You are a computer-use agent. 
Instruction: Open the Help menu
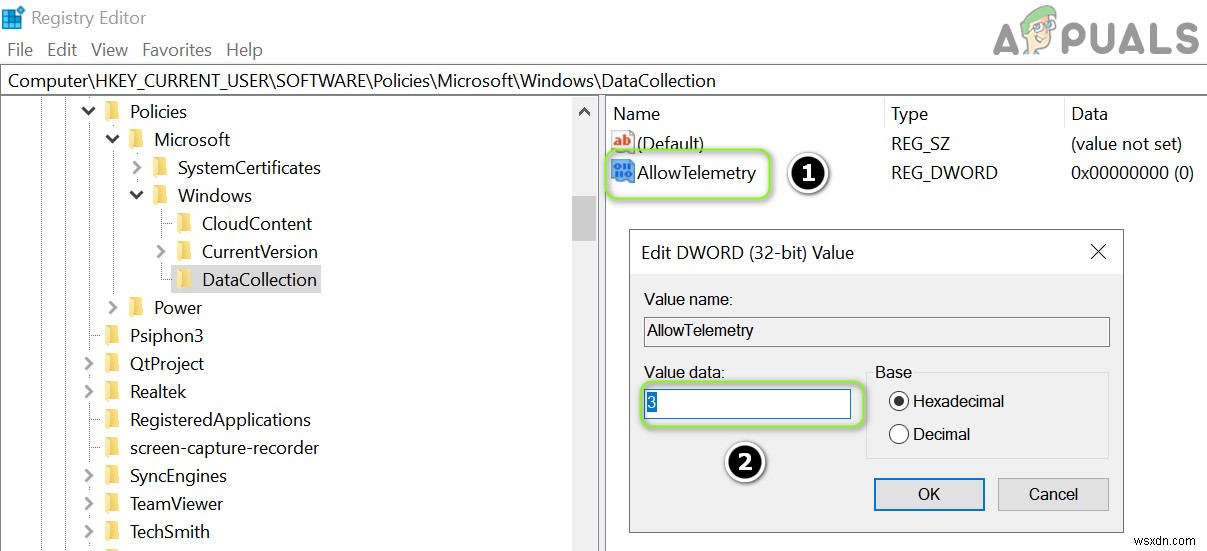coord(245,49)
